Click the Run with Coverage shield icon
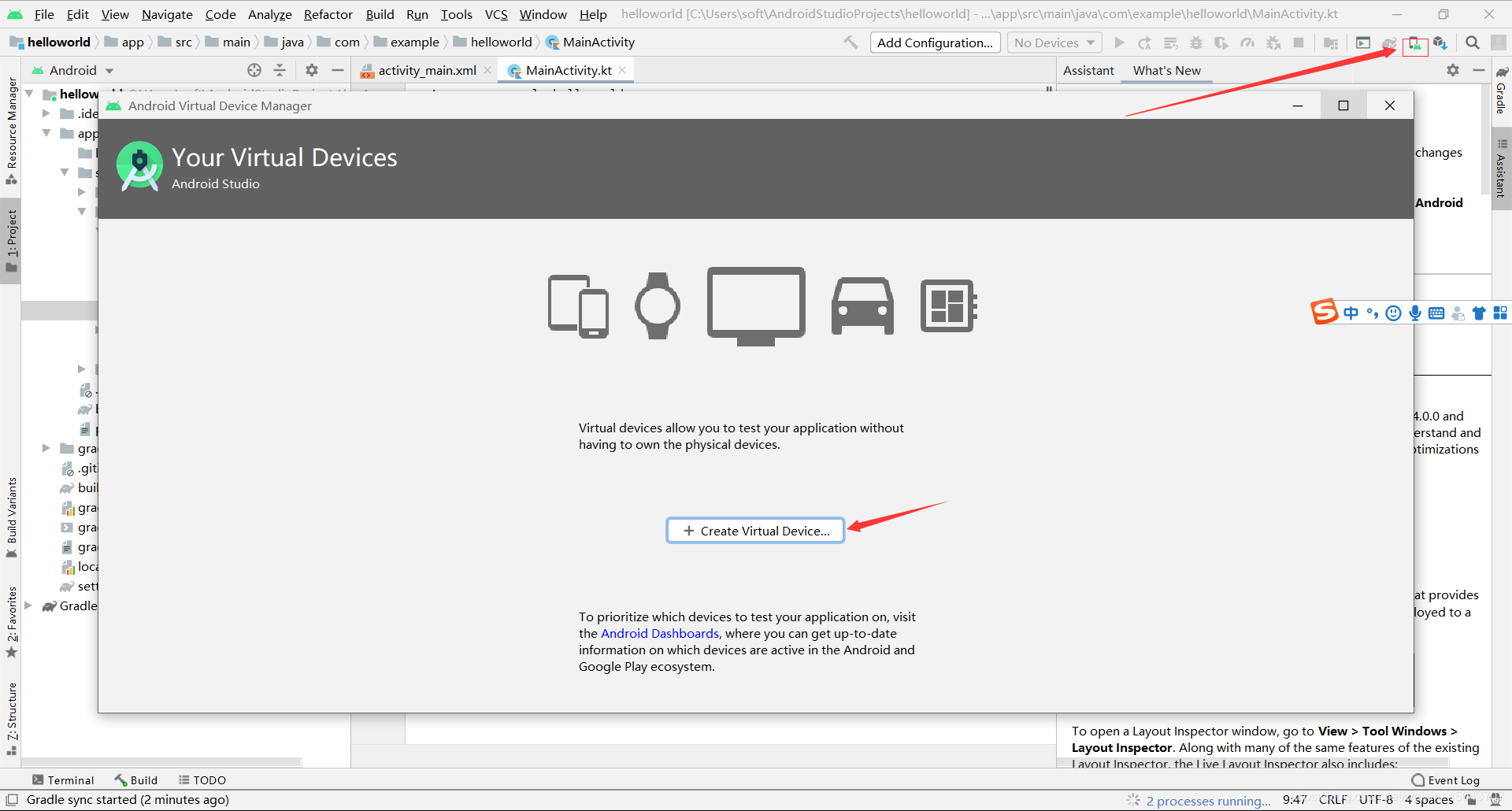Image resolution: width=1512 pixels, height=811 pixels. click(1221, 43)
